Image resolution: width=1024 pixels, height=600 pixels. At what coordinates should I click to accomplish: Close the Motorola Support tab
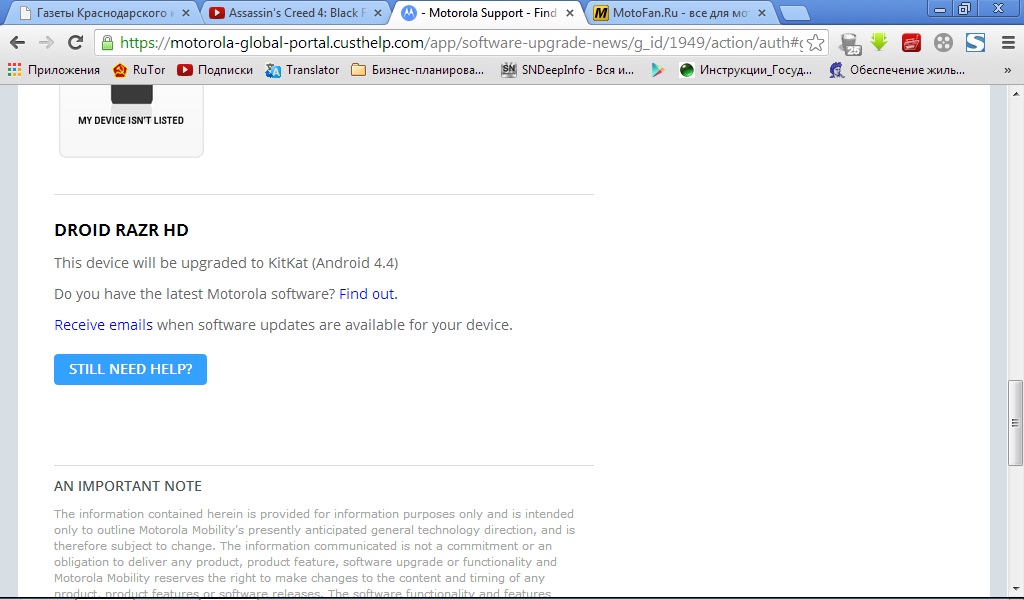pyautogui.click(x=569, y=13)
